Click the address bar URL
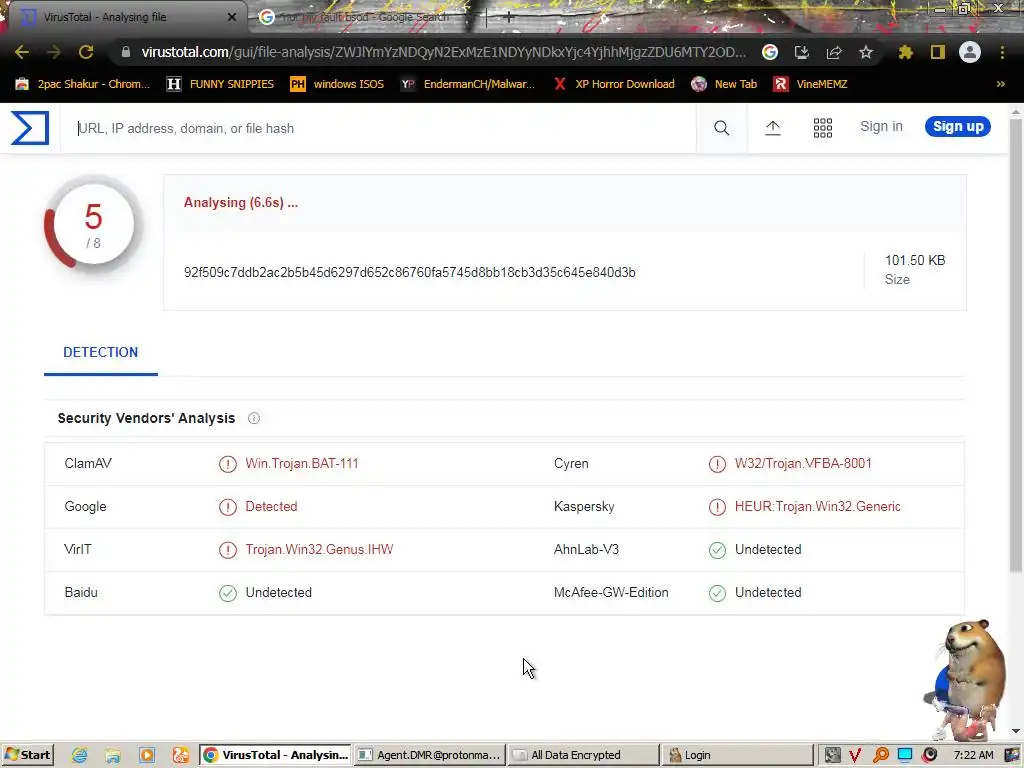Image resolution: width=1024 pixels, height=768 pixels. click(443, 52)
